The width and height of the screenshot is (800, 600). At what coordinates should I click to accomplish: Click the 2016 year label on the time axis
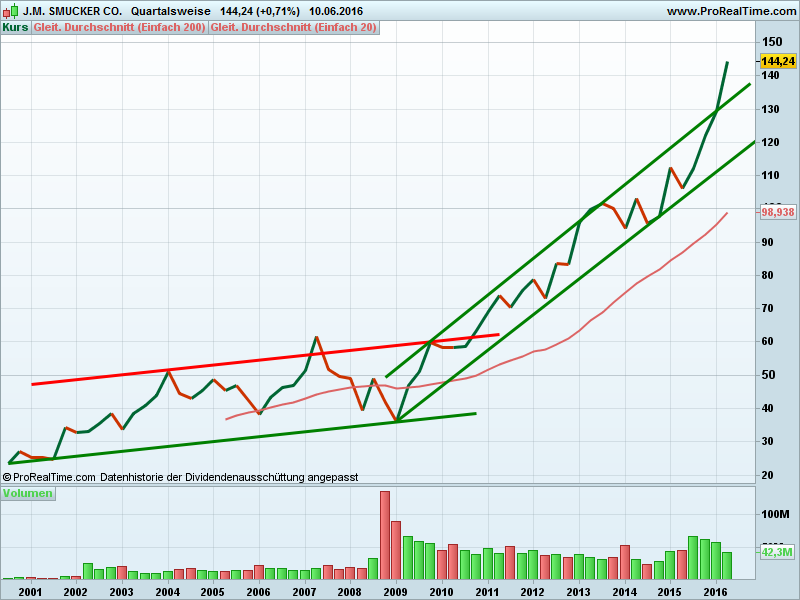716,592
